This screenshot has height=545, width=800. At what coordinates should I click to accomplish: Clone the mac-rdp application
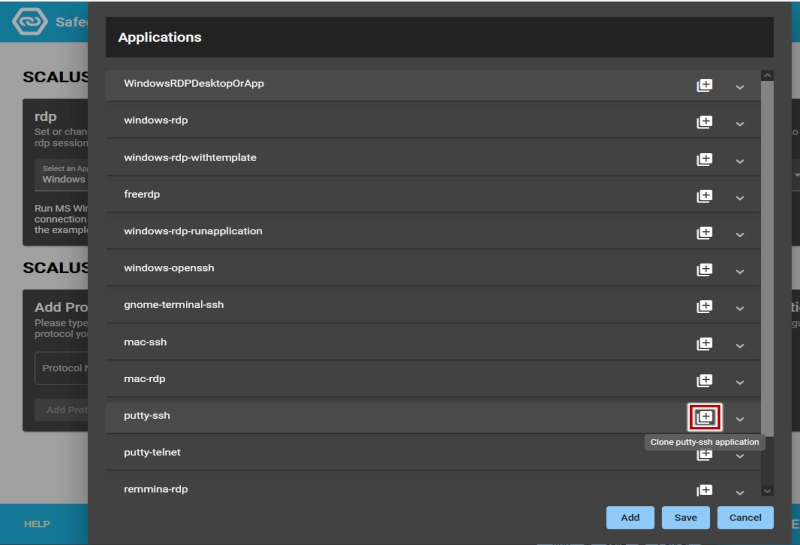(x=704, y=380)
